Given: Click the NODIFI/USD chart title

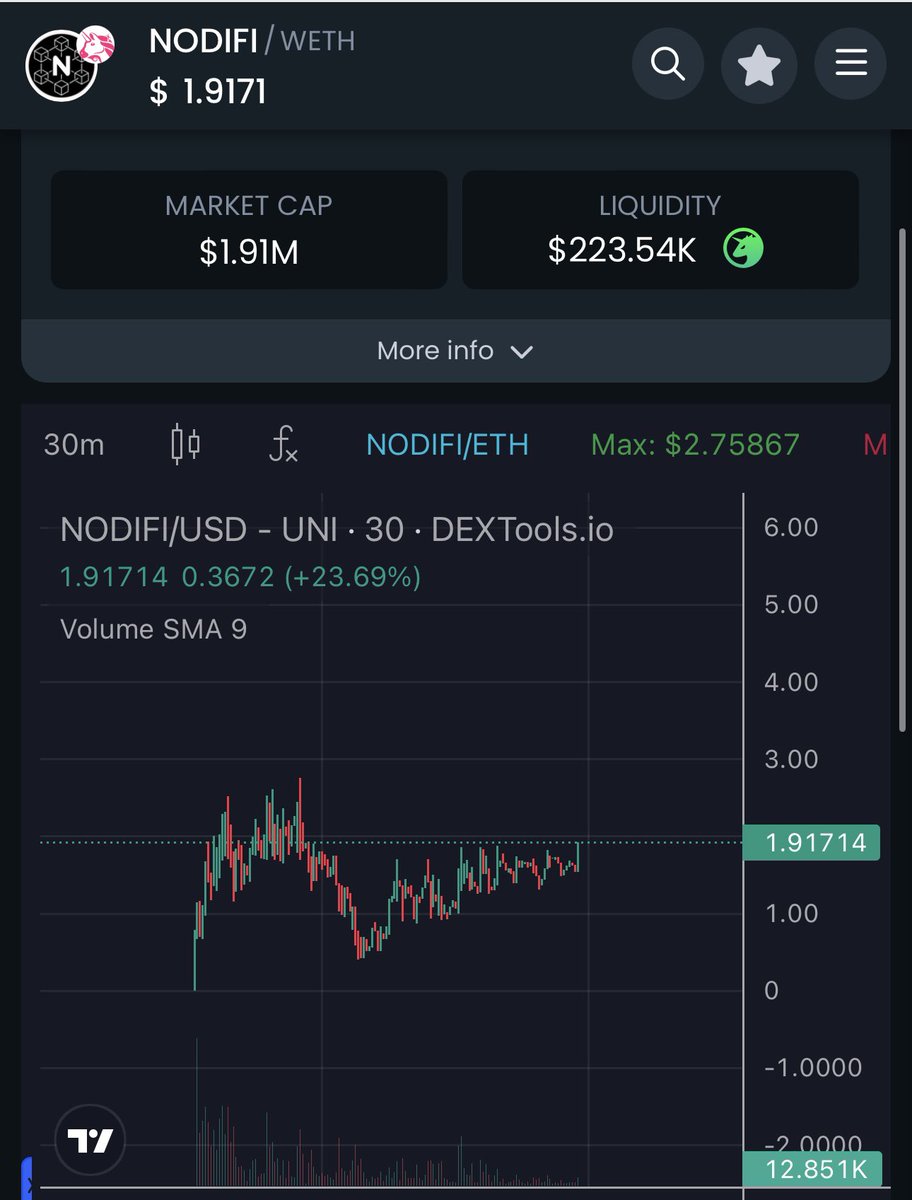Looking at the screenshot, I should [x=337, y=529].
